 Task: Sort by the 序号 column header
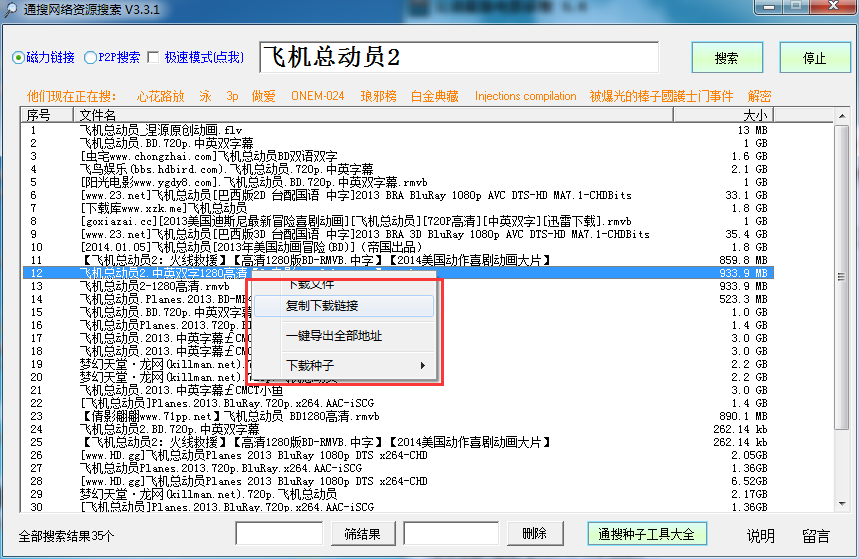coord(47,115)
